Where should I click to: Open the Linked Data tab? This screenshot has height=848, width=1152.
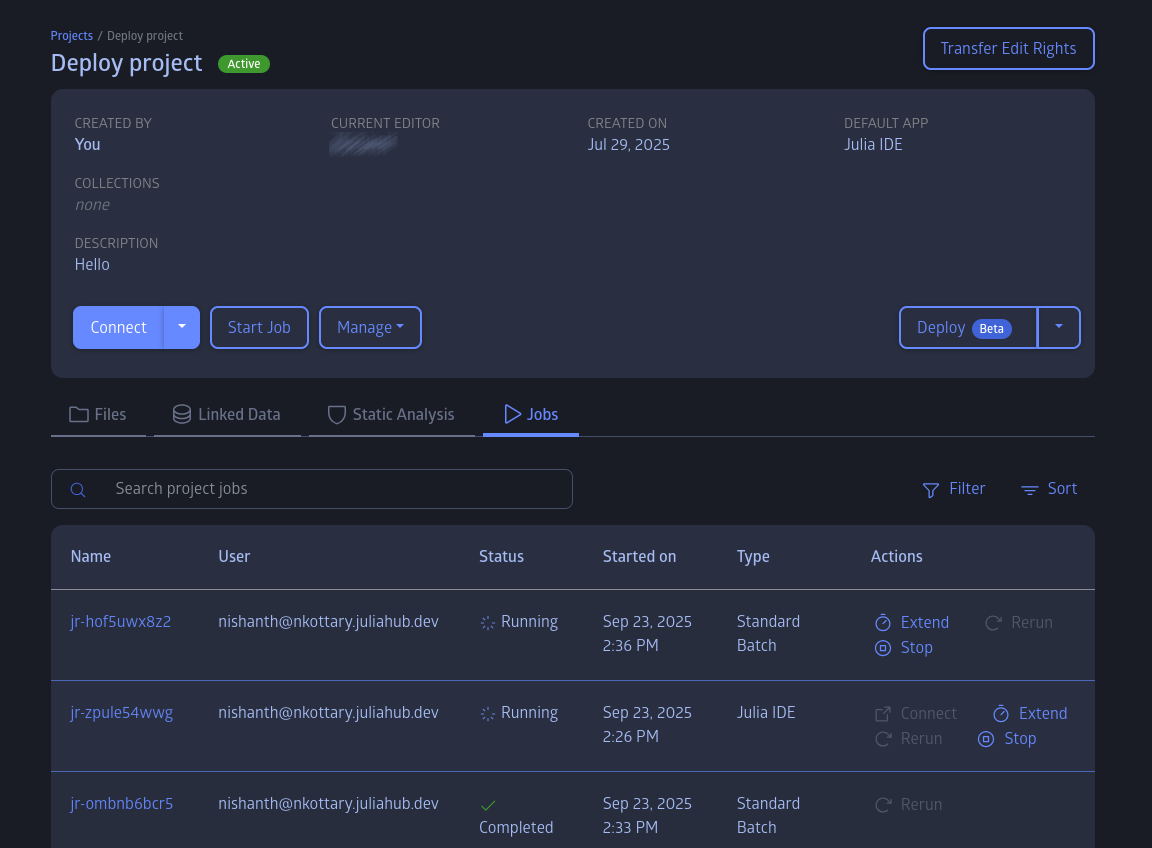(x=227, y=414)
